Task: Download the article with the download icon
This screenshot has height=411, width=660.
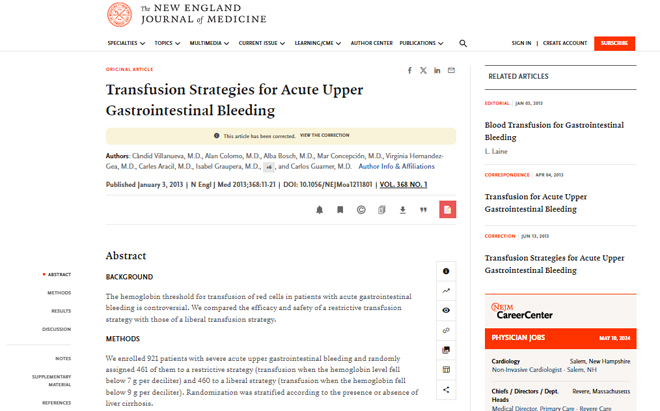Action: coord(402,210)
